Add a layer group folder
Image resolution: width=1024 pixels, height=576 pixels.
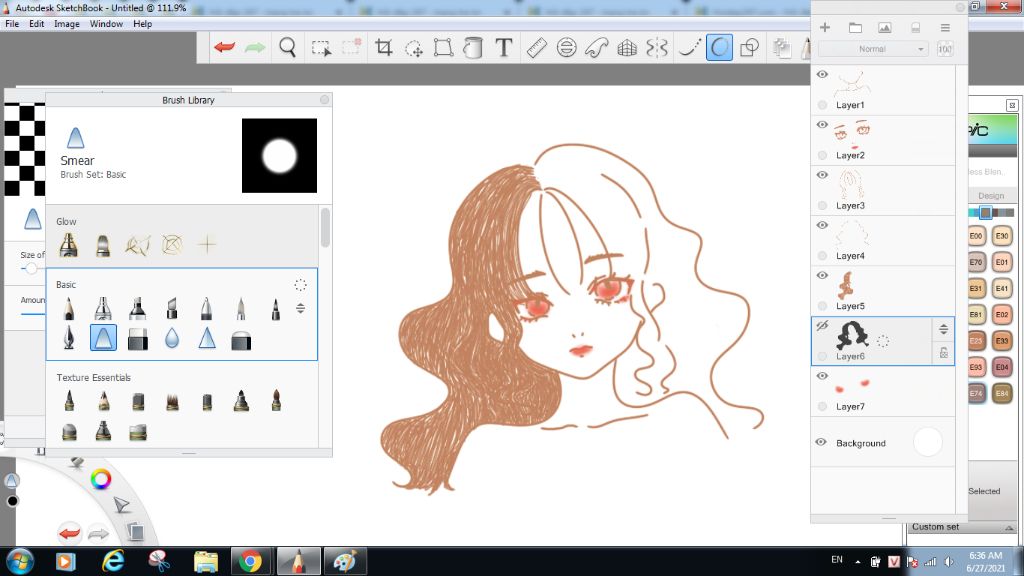tap(855, 27)
